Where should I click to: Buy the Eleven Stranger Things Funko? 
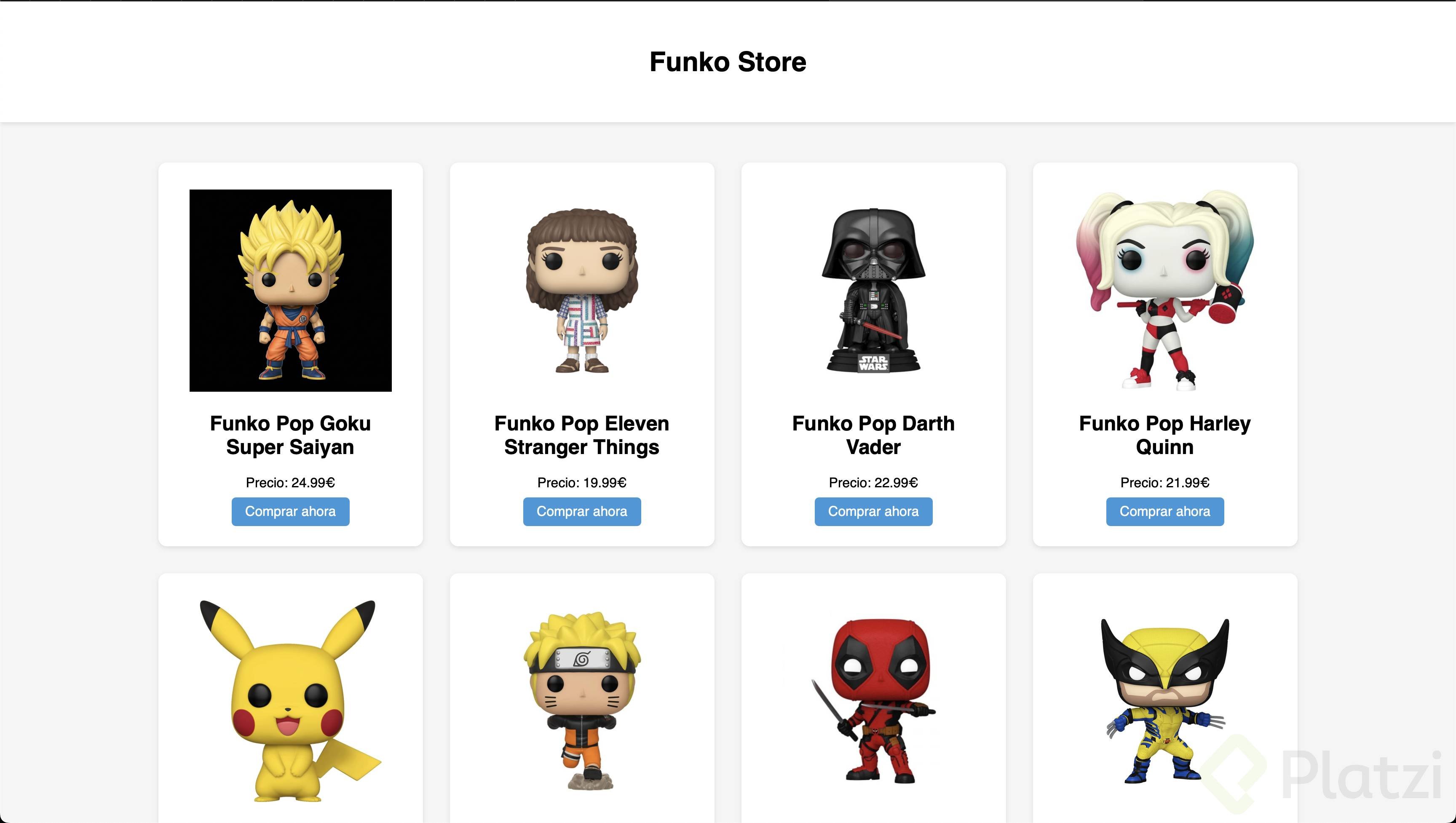coord(582,512)
